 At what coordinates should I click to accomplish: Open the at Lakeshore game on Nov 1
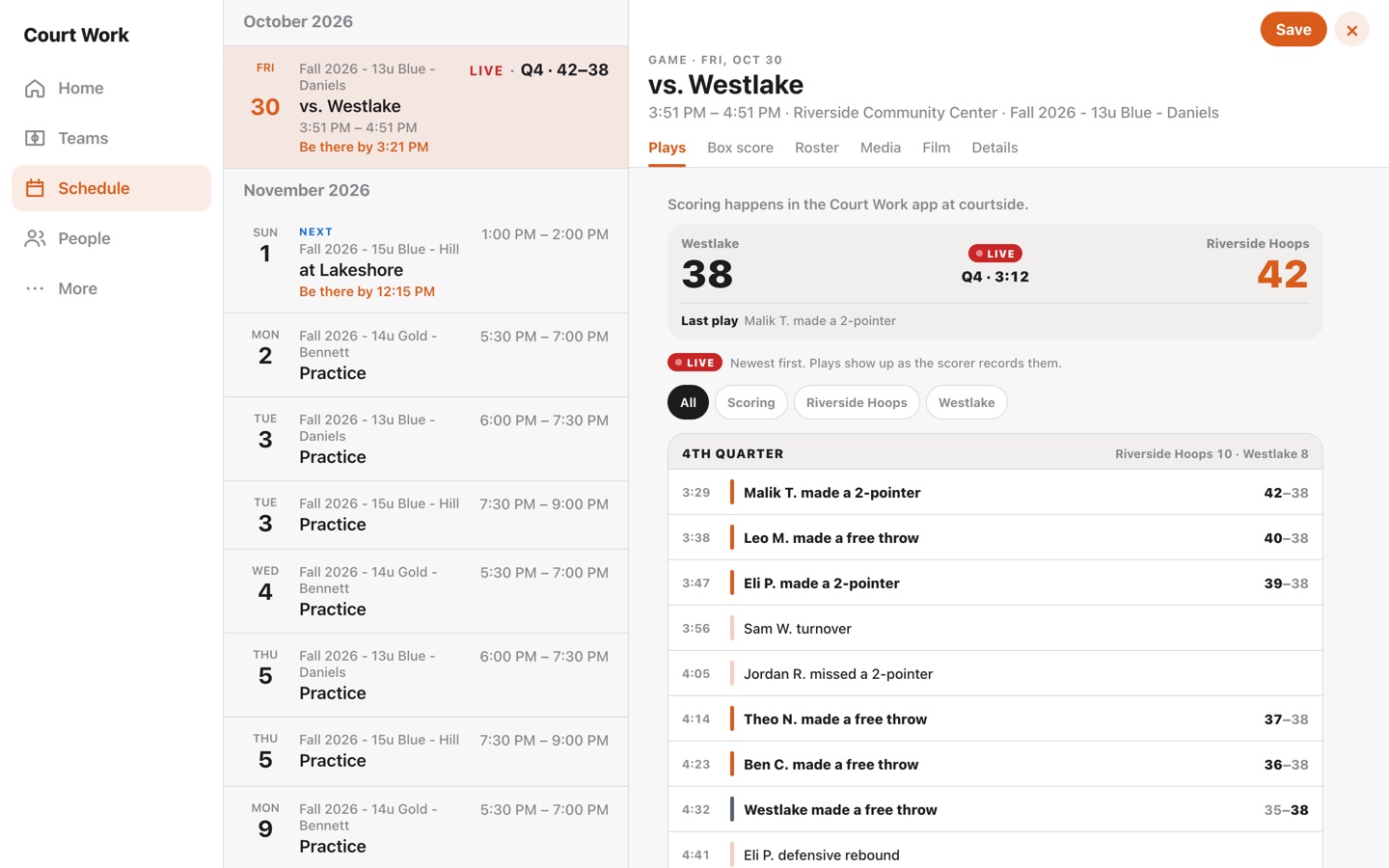[x=425, y=261]
